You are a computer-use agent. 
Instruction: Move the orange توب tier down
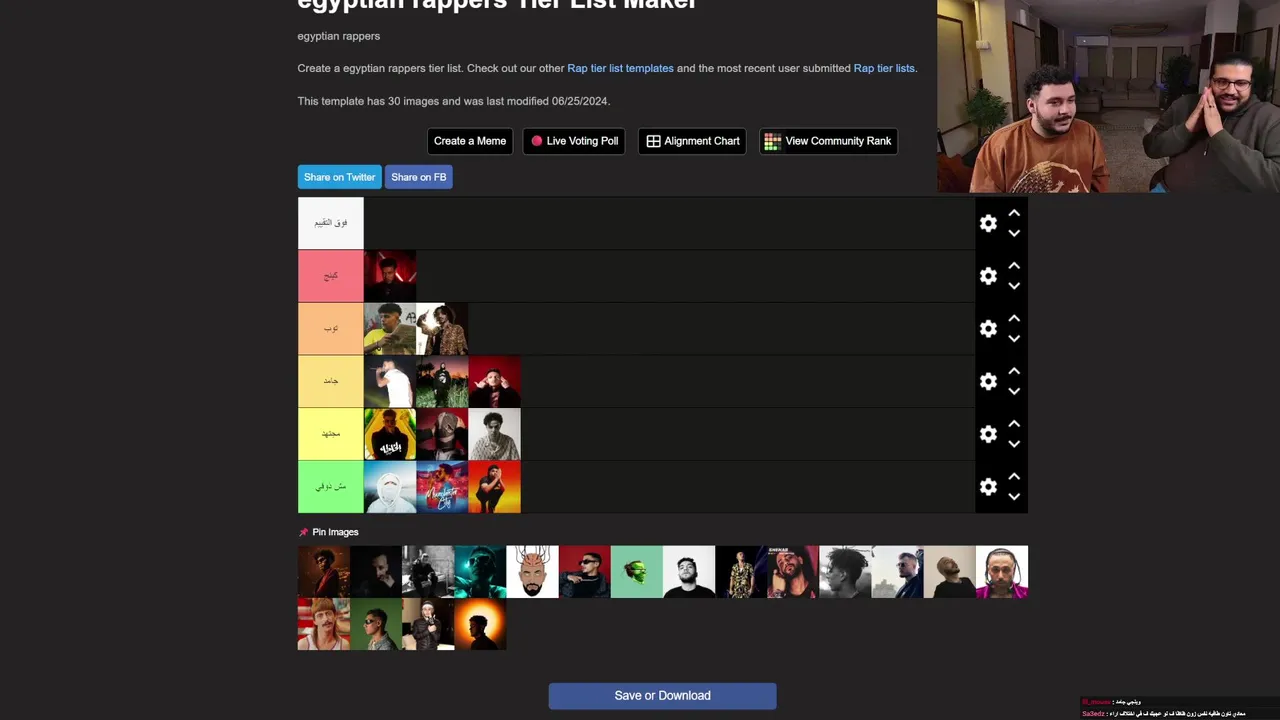click(x=1014, y=339)
